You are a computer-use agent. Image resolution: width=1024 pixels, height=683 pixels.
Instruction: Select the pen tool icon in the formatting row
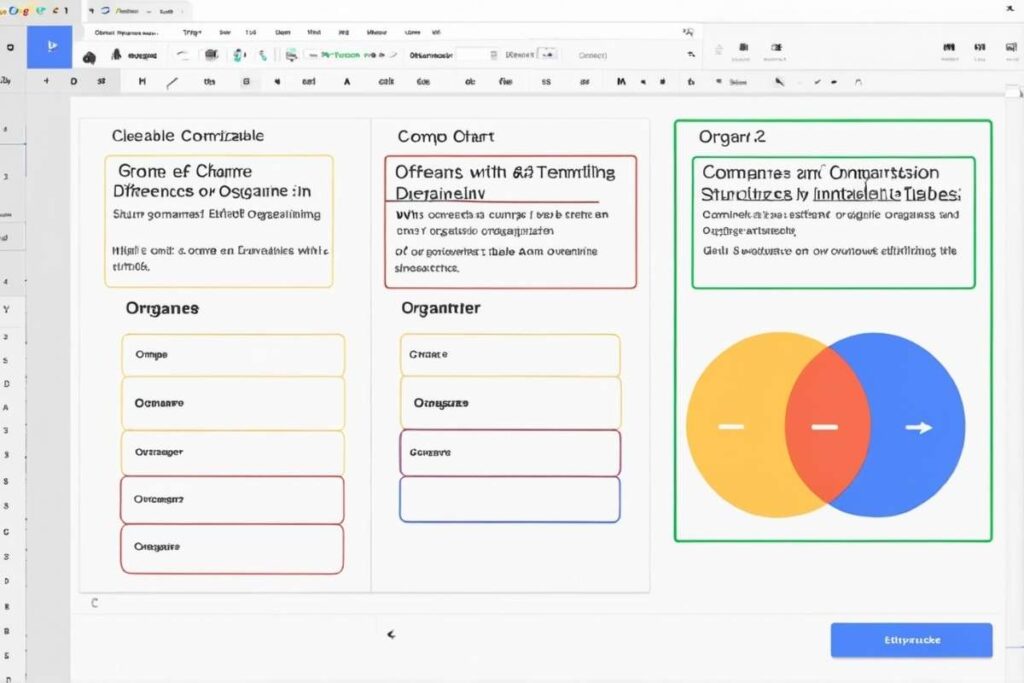tap(779, 82)
